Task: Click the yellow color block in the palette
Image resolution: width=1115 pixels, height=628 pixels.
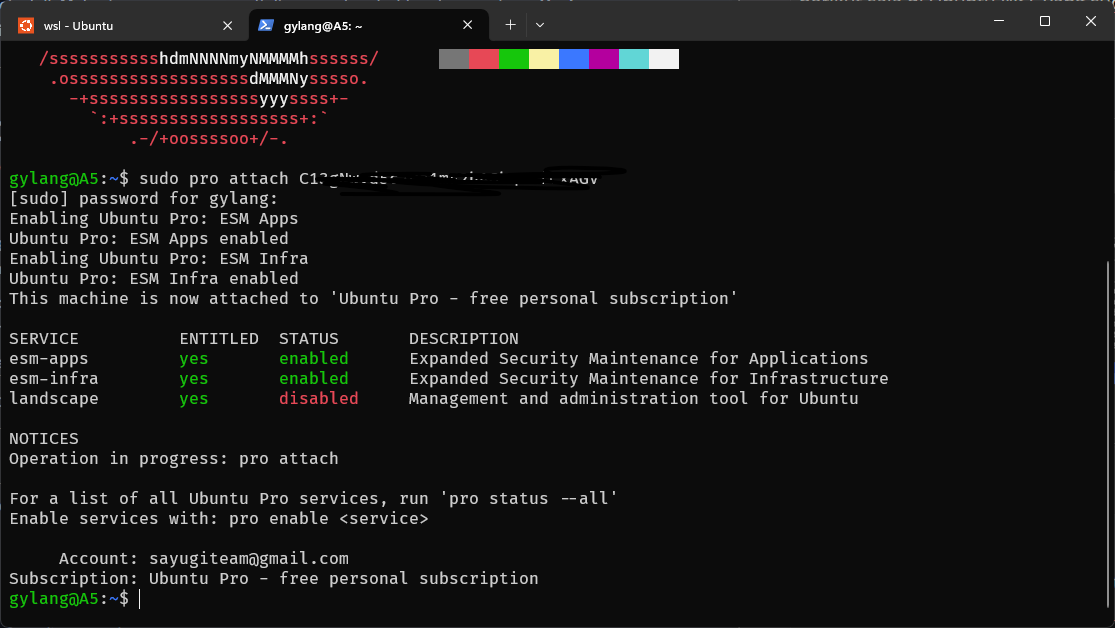Action: [x=544, y=59]
